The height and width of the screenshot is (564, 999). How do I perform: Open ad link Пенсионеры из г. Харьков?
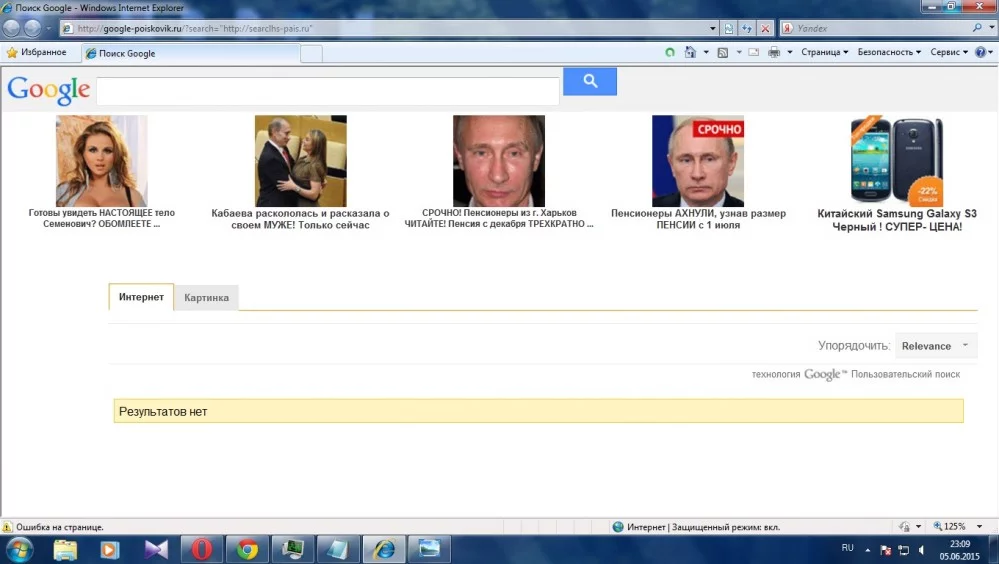[499, 218]
